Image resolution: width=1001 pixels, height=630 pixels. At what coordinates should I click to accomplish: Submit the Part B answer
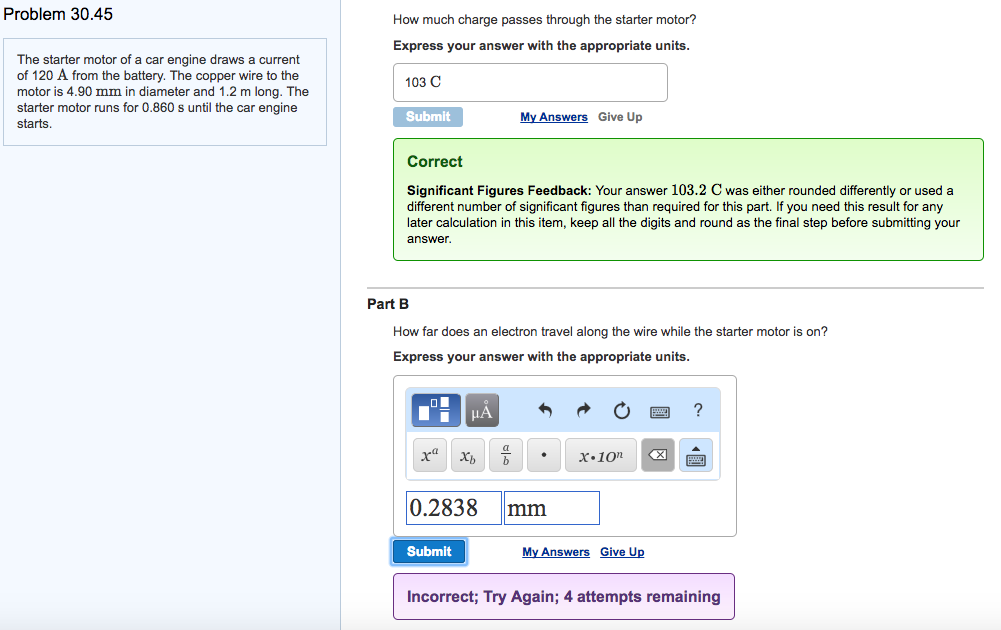tap(429, 551)
